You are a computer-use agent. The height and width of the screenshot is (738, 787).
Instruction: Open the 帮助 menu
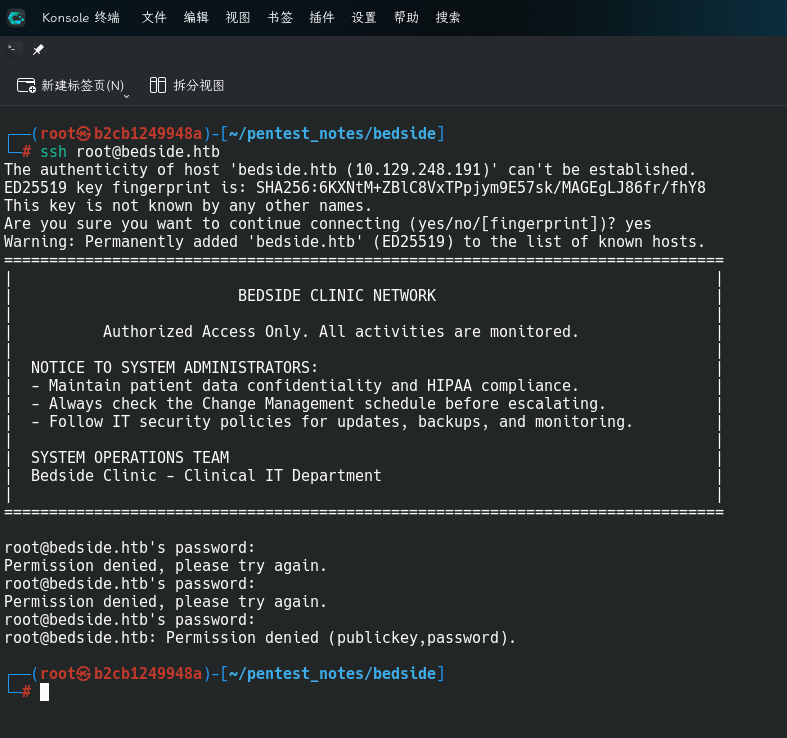point(406,18)
